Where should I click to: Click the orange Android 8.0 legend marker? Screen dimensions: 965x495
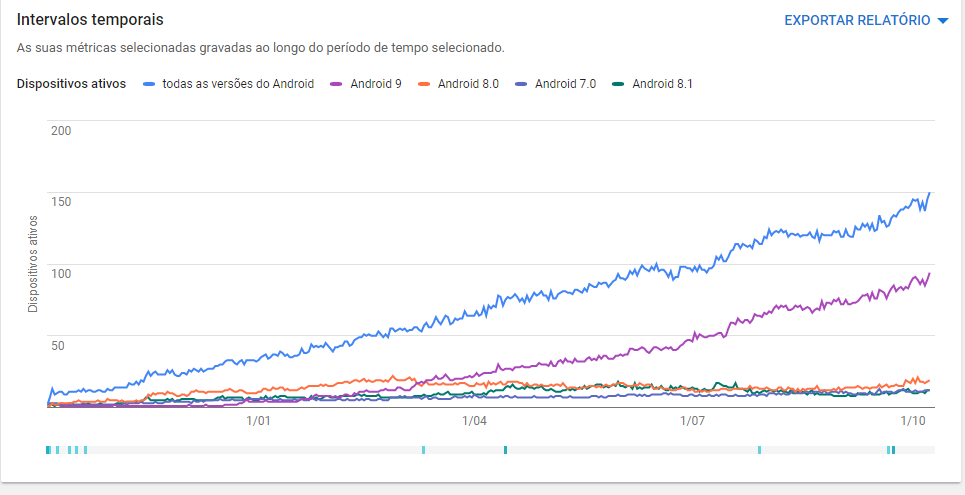[424, 84]
